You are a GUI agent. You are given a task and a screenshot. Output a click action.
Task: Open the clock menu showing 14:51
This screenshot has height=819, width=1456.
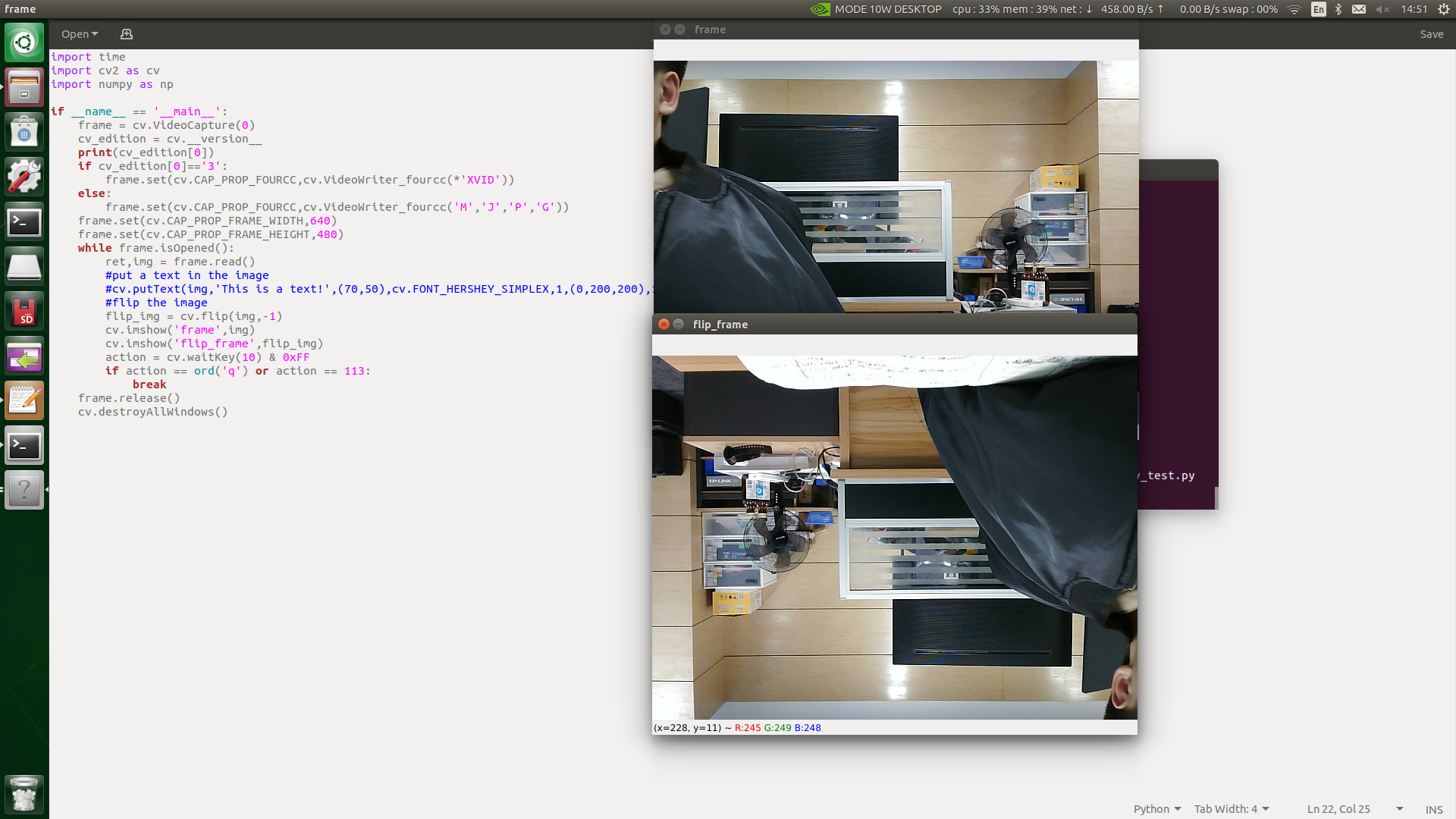point(1414,9)
